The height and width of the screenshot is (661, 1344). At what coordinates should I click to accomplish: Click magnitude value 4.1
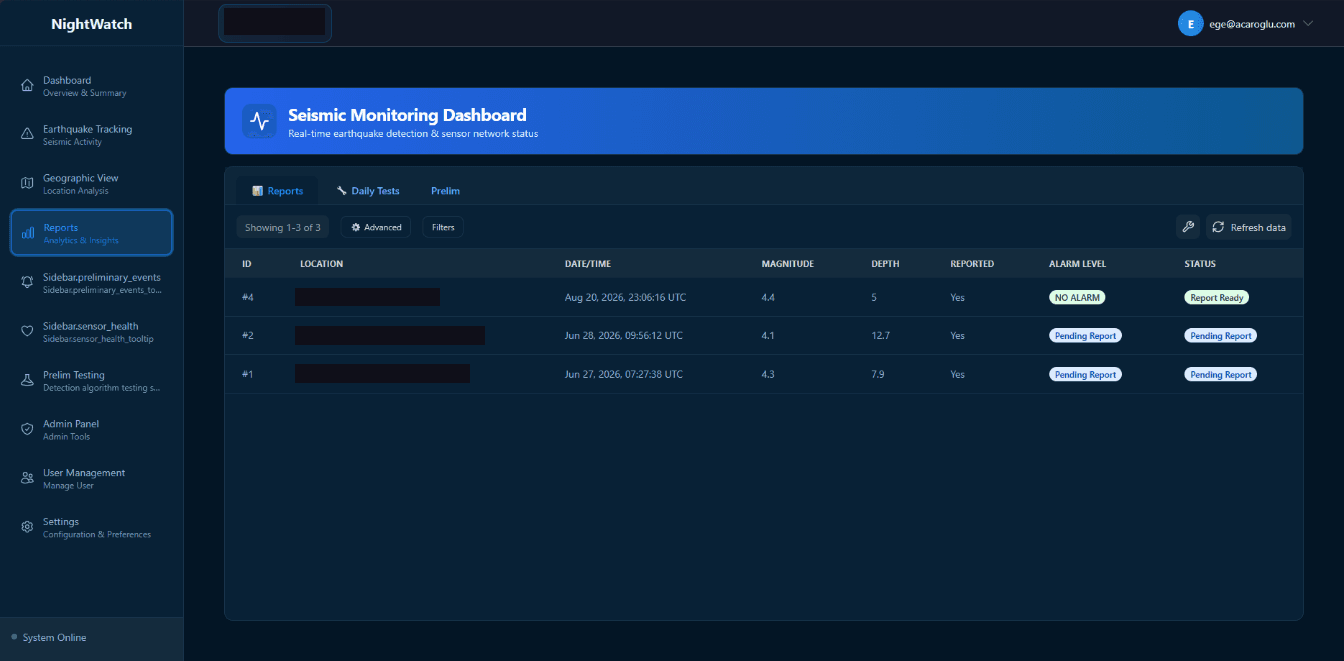point(768,336)
